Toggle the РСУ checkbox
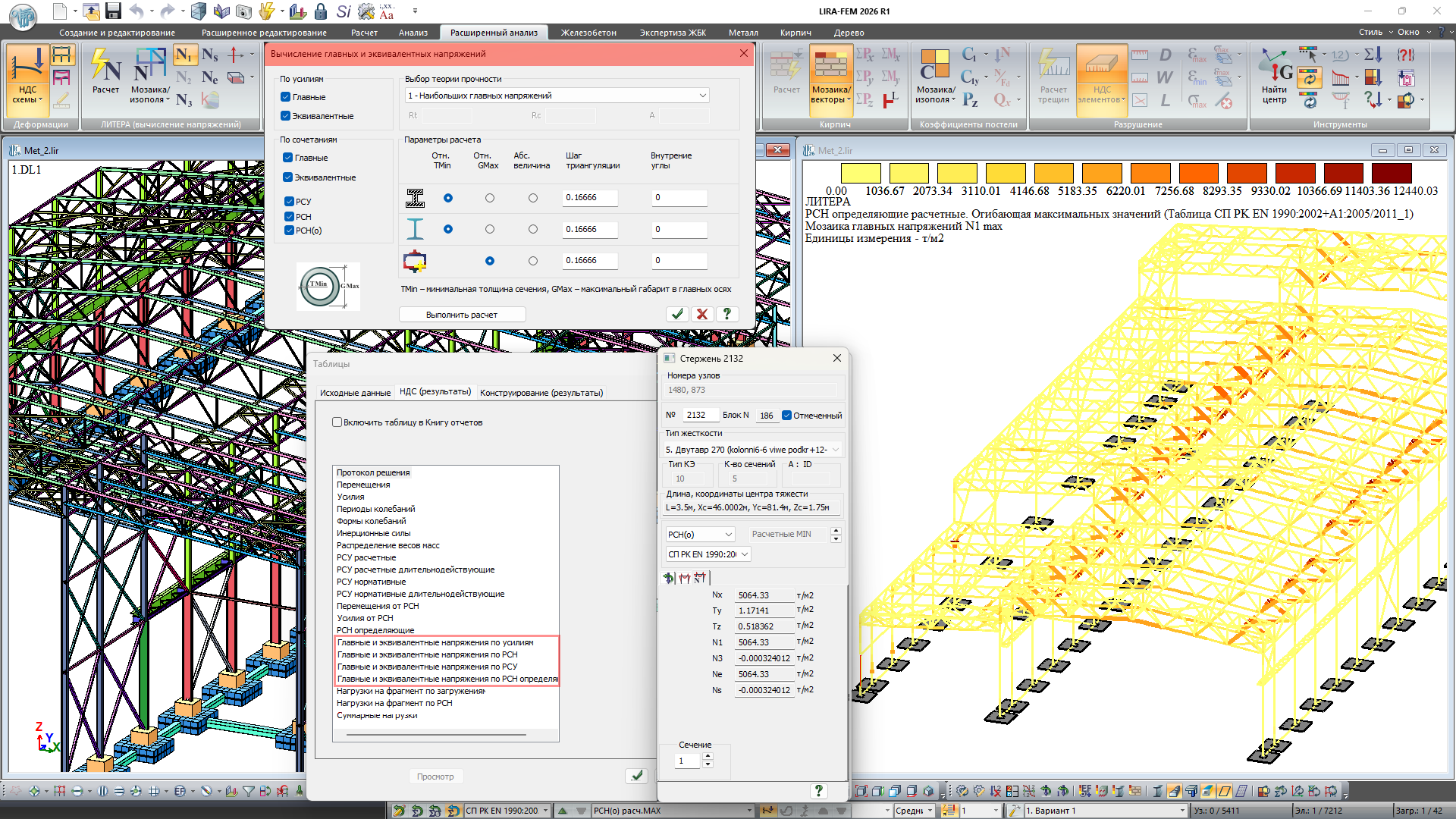1456x819 pixels. 289,202
